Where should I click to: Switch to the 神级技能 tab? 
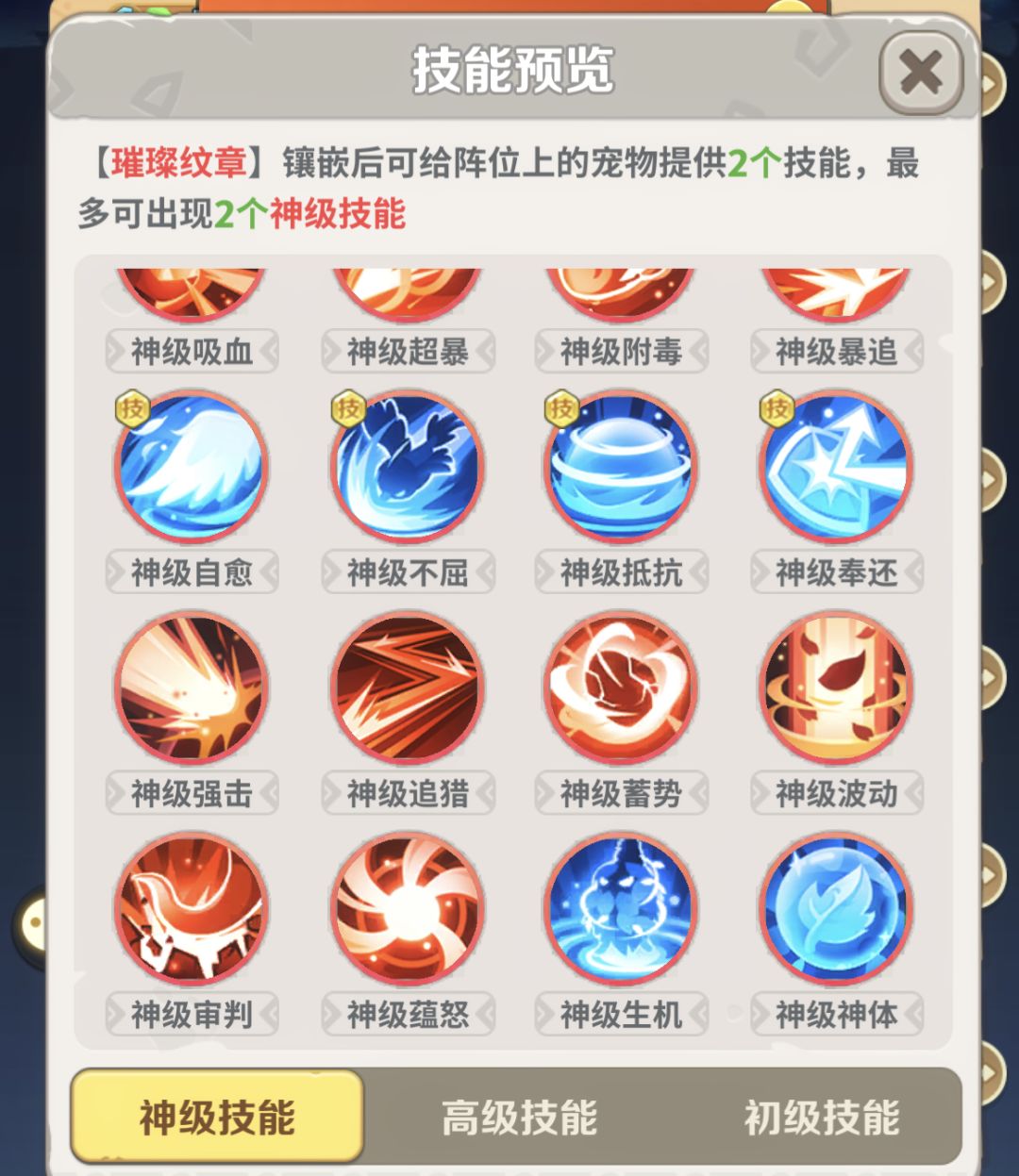coord(217,1118)
